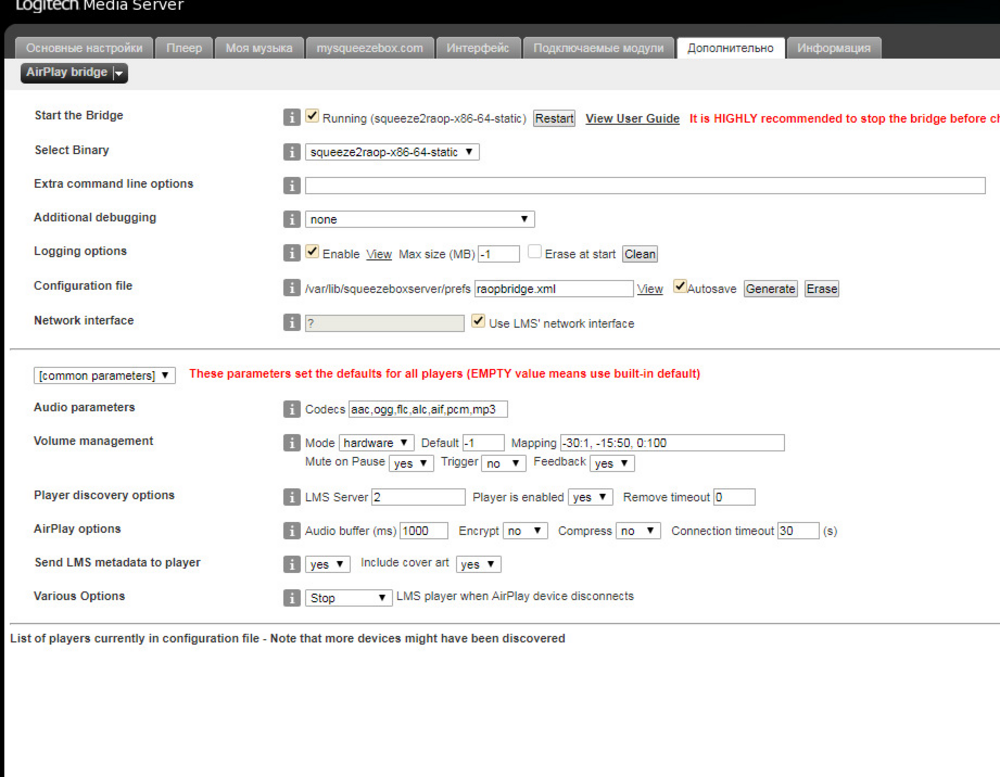The height and width of the screenshot is (777, 1000).
Task: Click the Restart button
Action: pos(554,119)
